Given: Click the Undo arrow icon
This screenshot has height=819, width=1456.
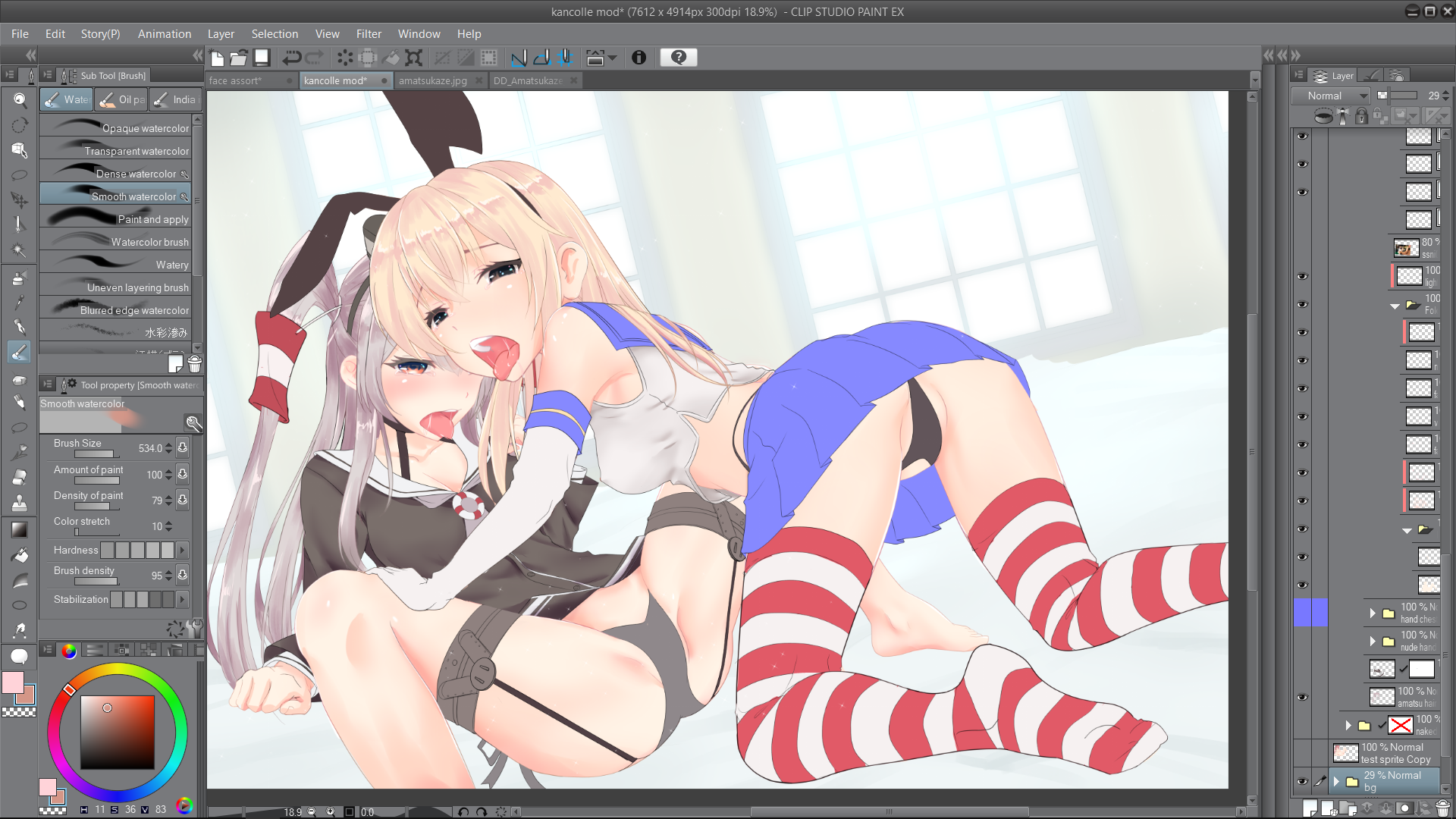Looking at the screenshot, I should (292, 58).
